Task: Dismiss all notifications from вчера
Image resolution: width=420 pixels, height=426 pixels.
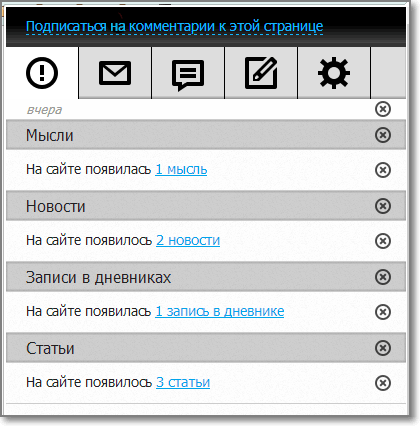Action: [383, 109]
